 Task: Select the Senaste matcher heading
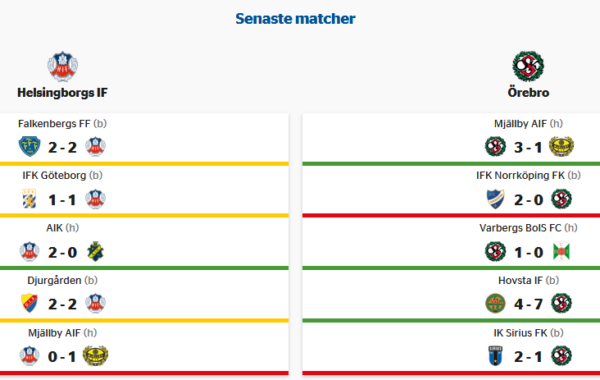click(x=295, y=18)
